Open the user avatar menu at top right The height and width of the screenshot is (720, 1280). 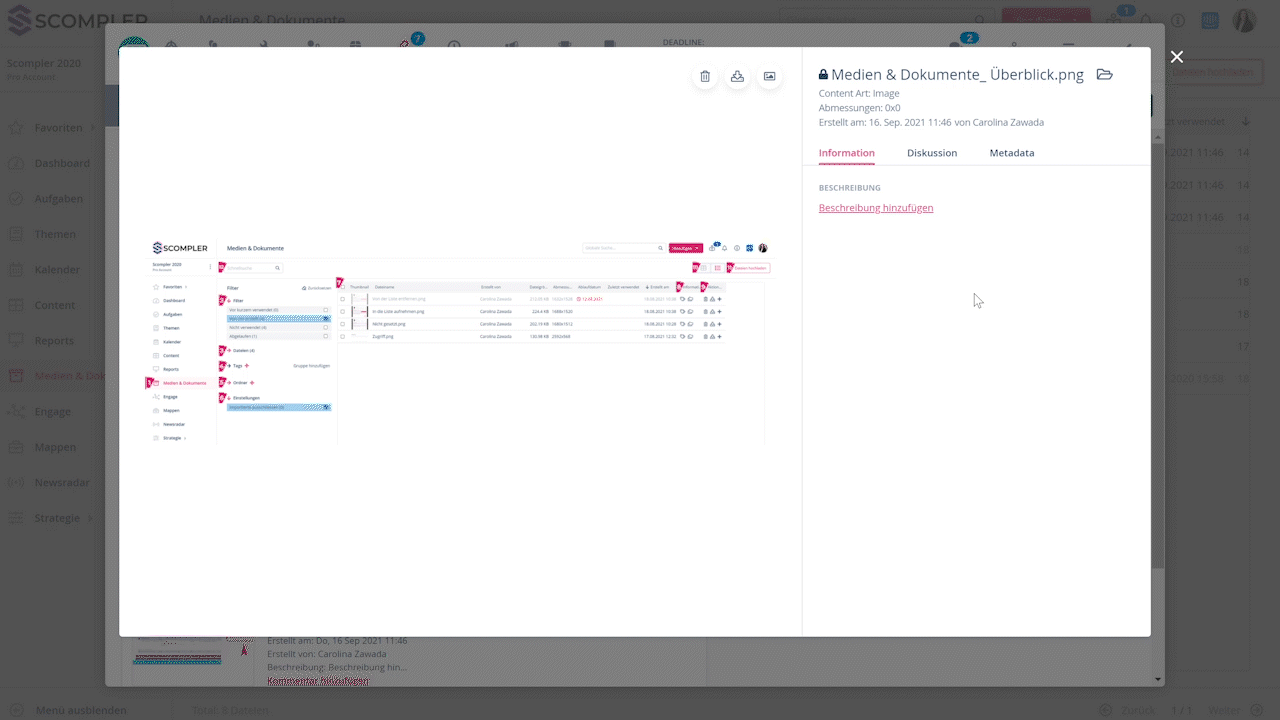(x=1244, y=20)
